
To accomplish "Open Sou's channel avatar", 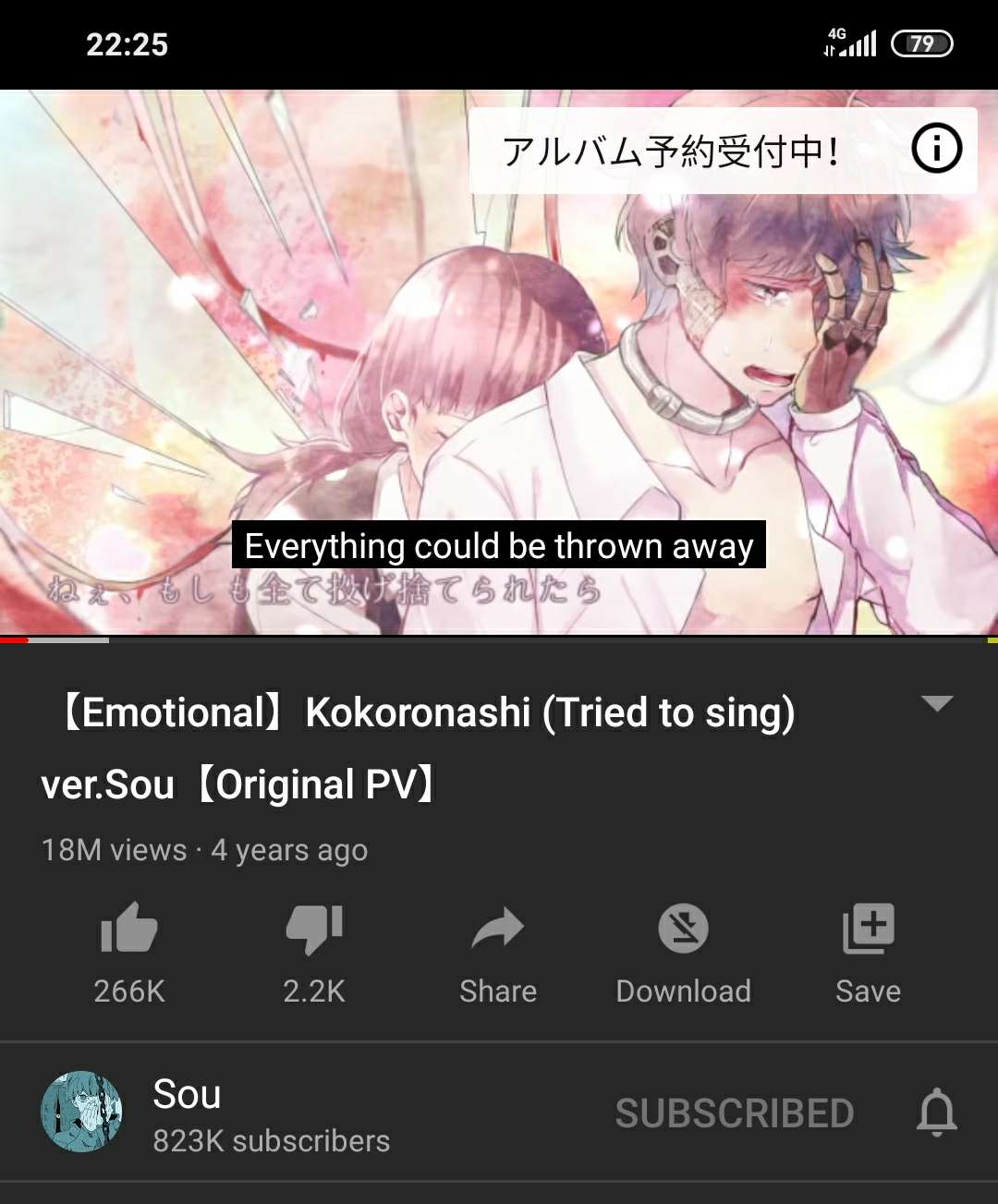I will point(82,1112).
